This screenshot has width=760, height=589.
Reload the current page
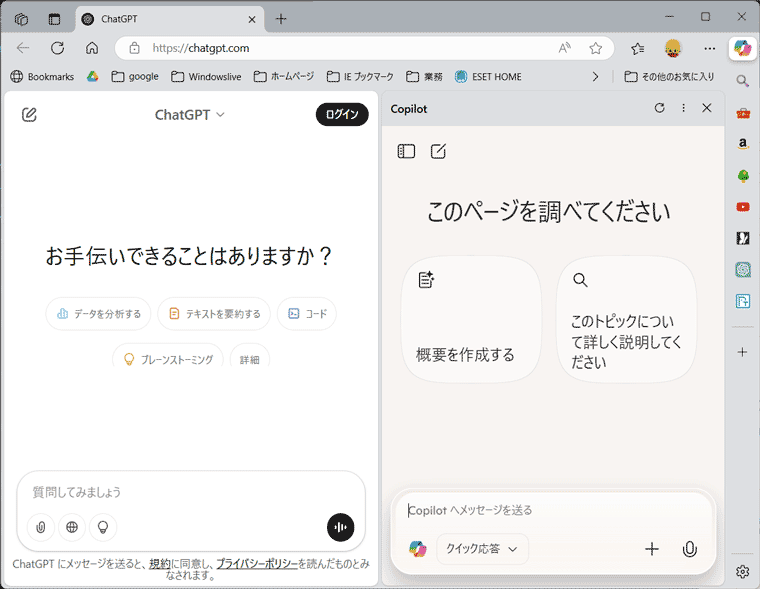pos(58,48)
